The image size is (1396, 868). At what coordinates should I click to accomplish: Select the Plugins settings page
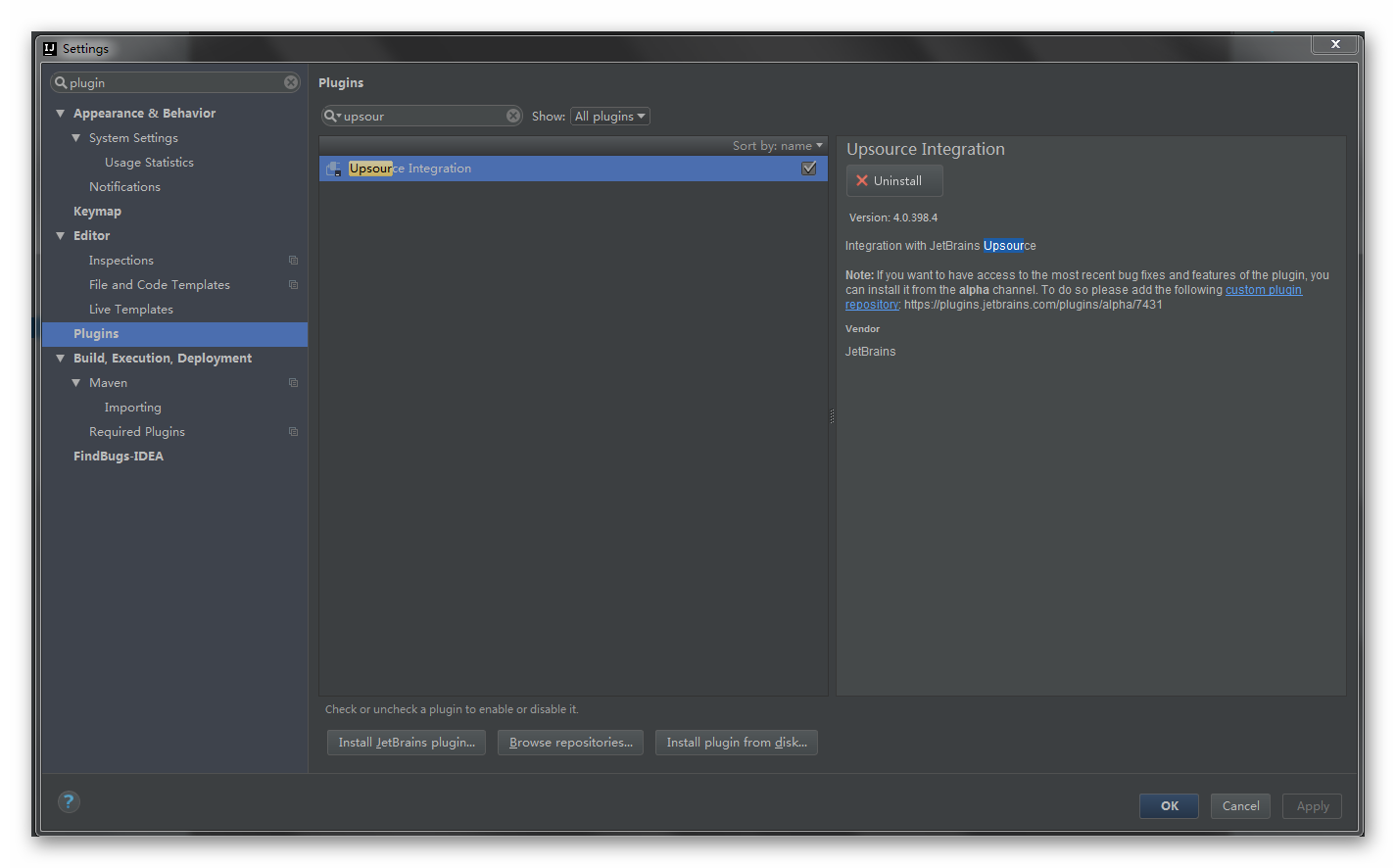(x=174, y=334)
